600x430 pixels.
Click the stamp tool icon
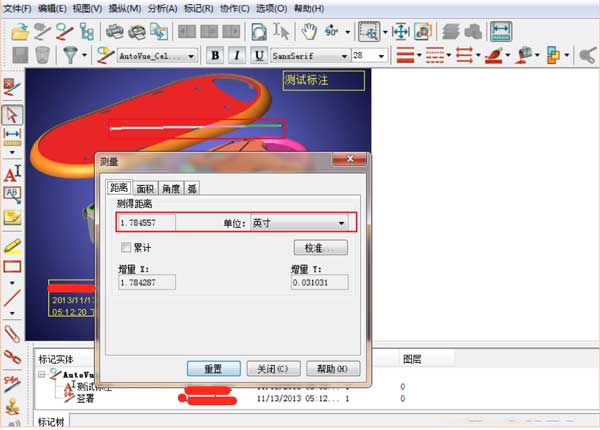(x=12, y=406)
